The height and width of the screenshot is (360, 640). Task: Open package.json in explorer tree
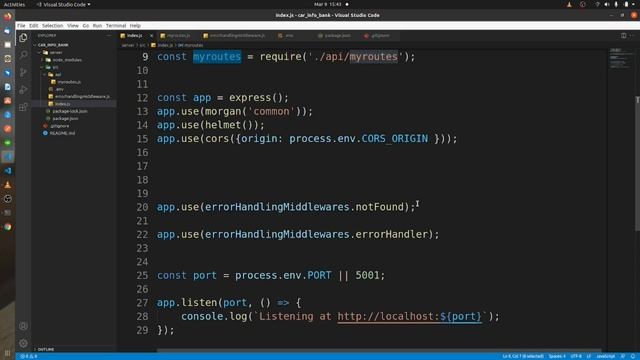pyautogui.click(x=65, y=118)
